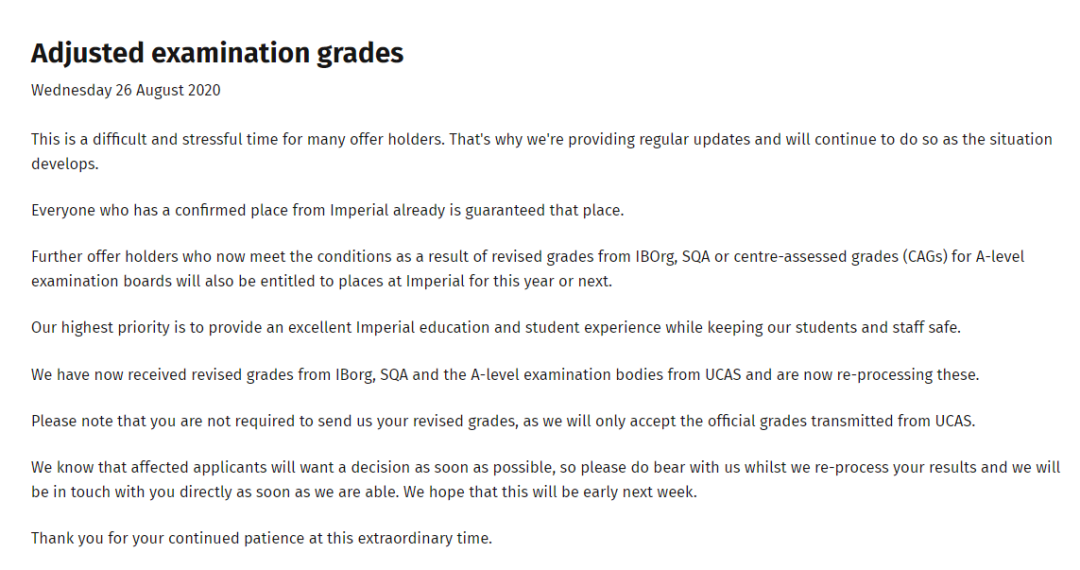Click the word 'Imperial' in guaranteed-place sentence
Screen dimensions: 1080x570
359,211
